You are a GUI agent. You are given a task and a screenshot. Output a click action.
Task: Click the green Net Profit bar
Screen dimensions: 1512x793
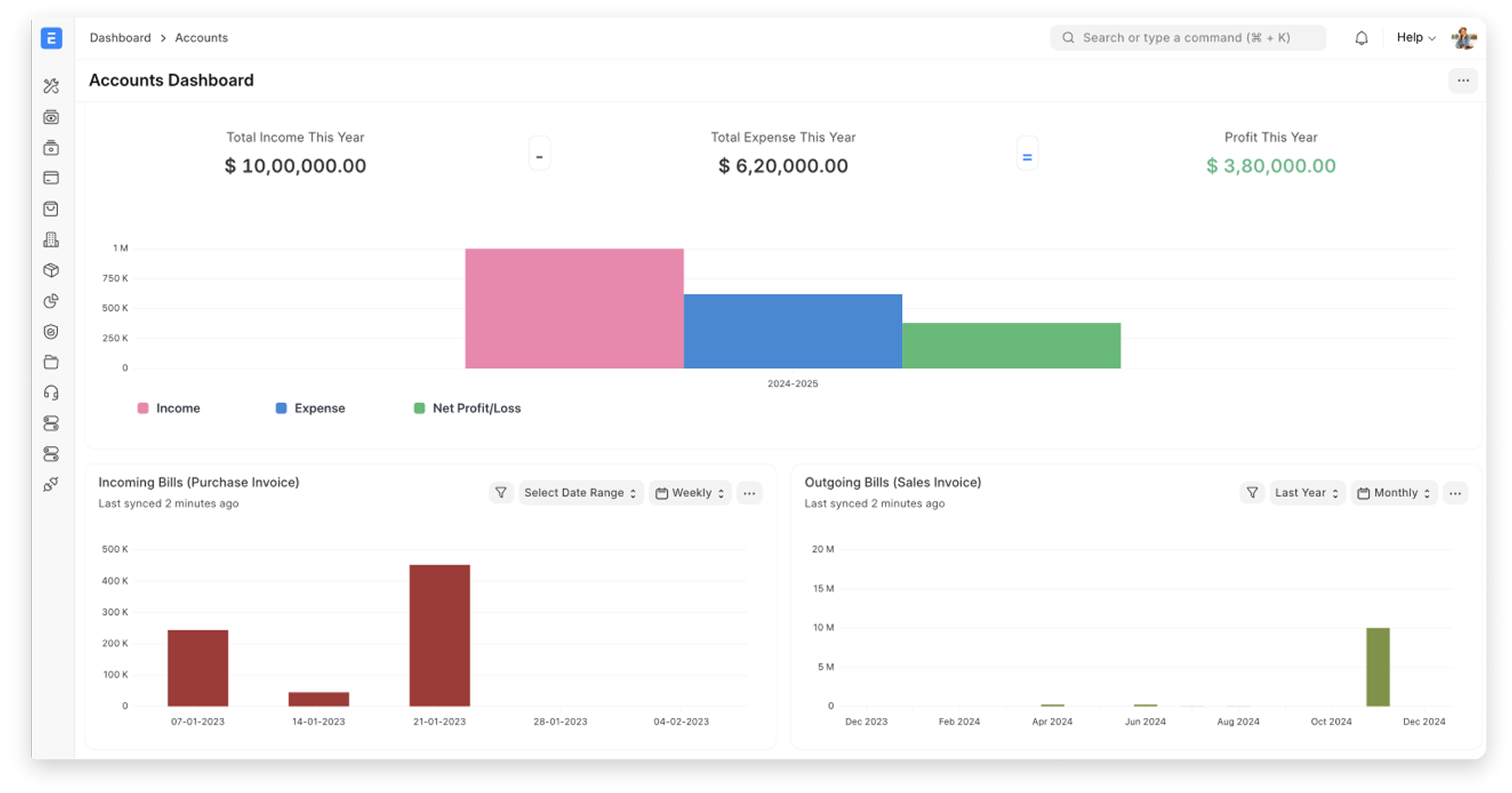pos(1011,345)
